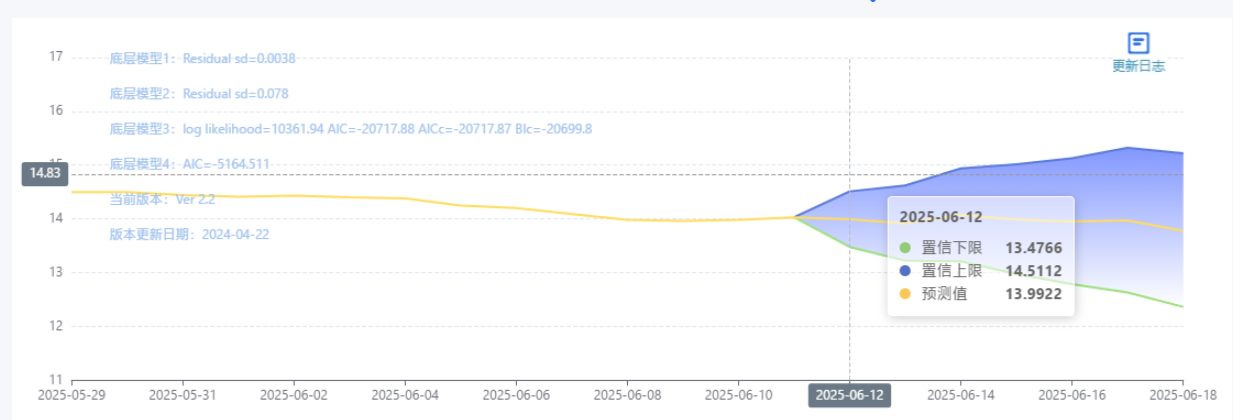
Task: Click 版本更新日期 2024-04-22 text
Action: coord(189,235)
